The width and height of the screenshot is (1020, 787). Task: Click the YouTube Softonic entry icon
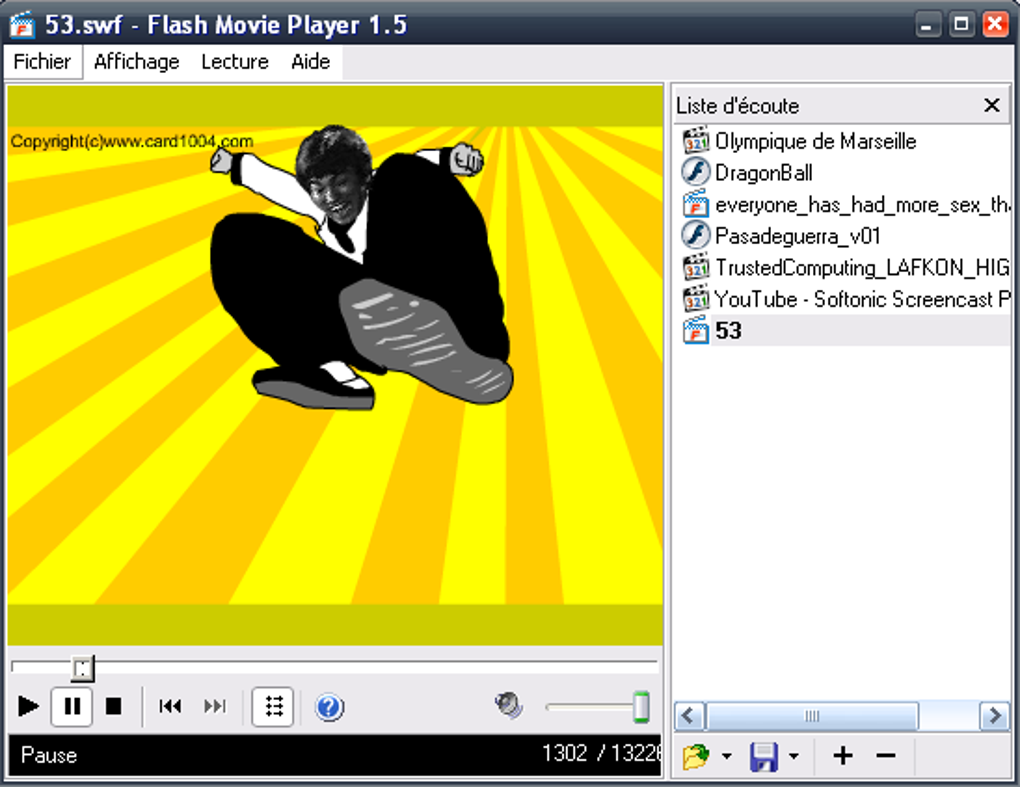click(x=695, y=298)
